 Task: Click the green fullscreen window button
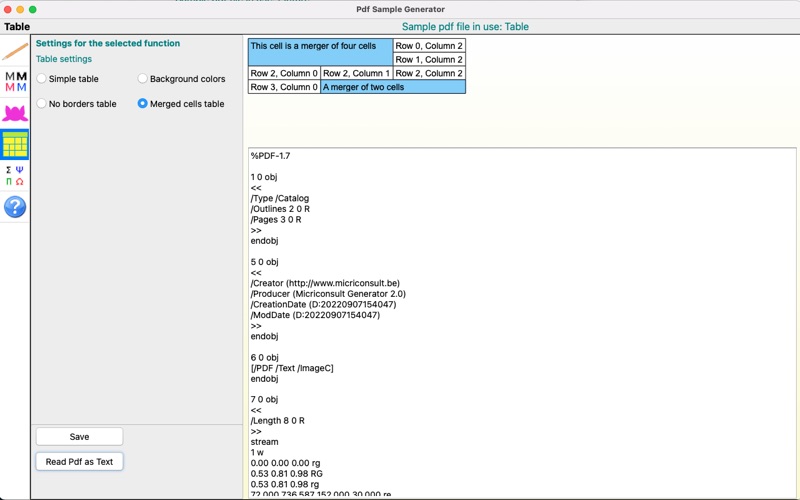(33, 9)
